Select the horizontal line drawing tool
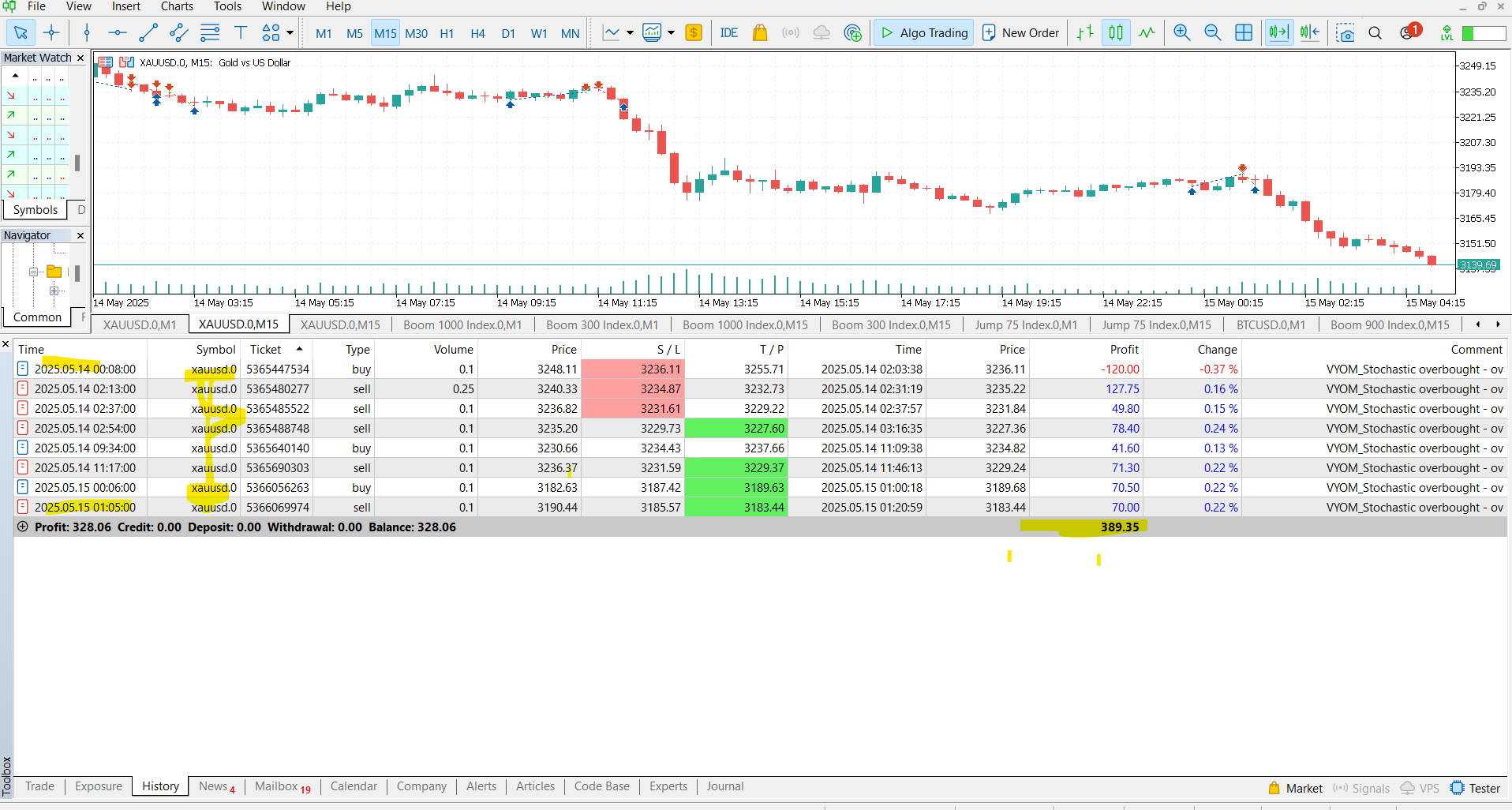 pos(118,33)
